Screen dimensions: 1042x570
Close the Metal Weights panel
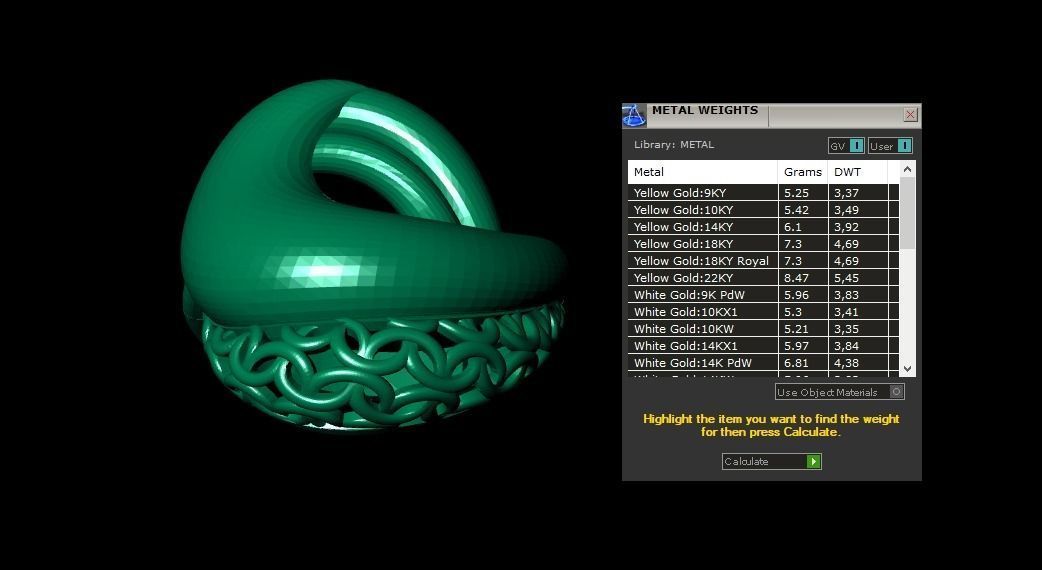click(910, 114)
